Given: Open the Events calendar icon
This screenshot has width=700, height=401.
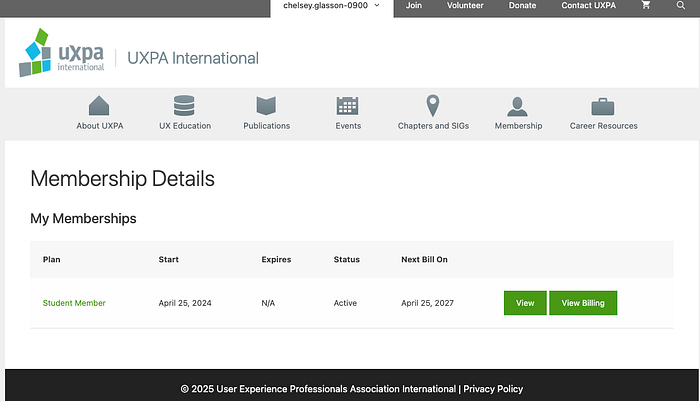Looking at the screenshot, I should coord(347,106).
